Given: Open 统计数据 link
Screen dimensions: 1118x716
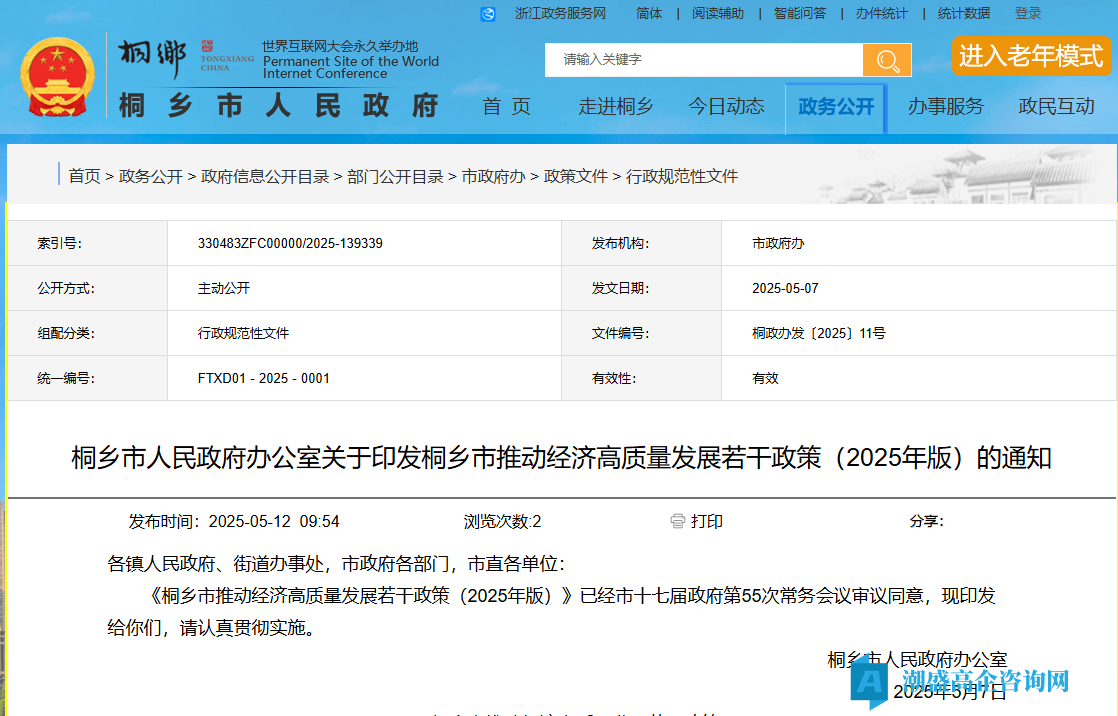Looking at the screenshot, I should click(963, 14).
